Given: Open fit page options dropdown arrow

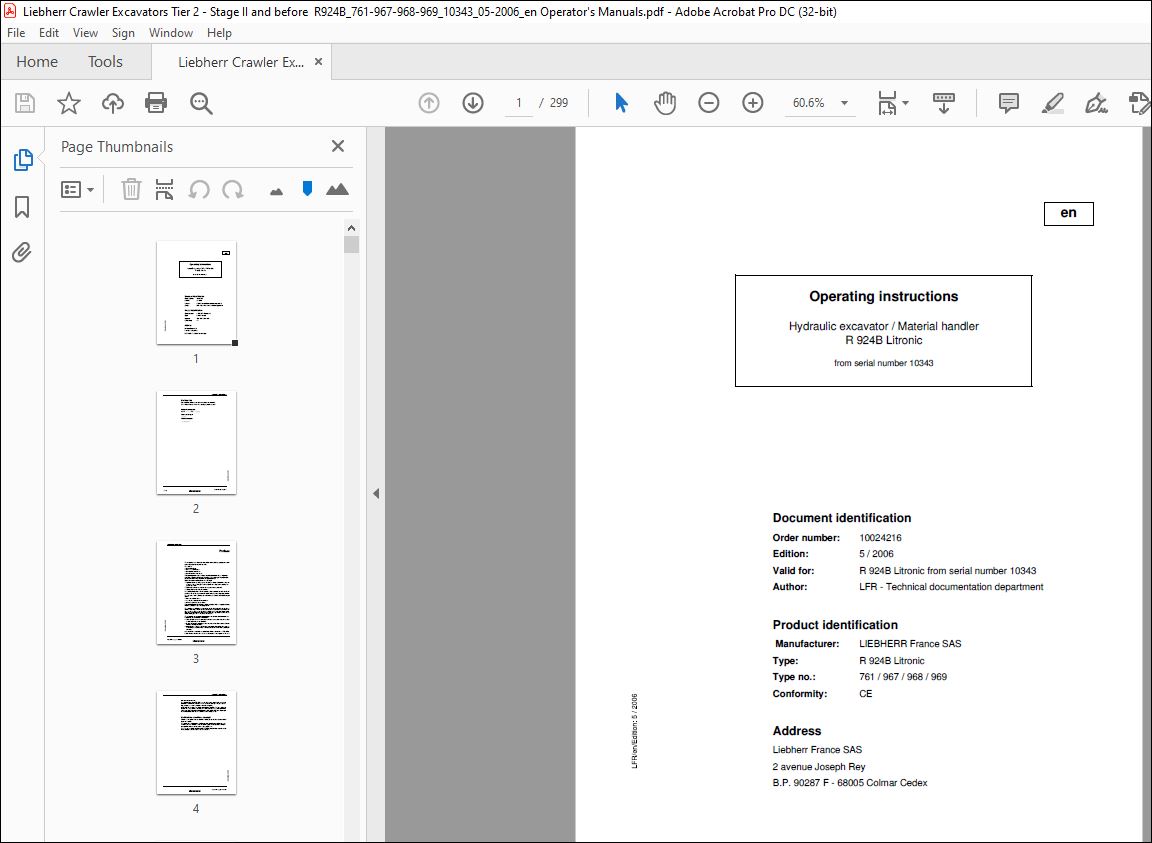Looking at the screenshot, I should [x=906, y=103].
